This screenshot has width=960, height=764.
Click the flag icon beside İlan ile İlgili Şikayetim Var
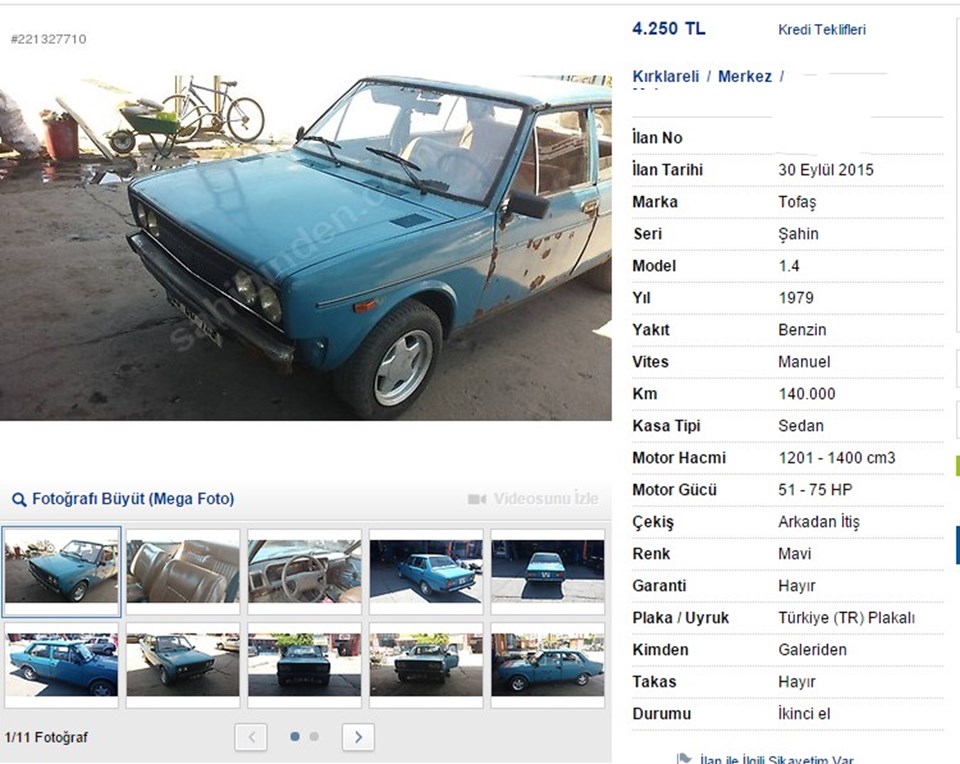[x=684, y=758]
